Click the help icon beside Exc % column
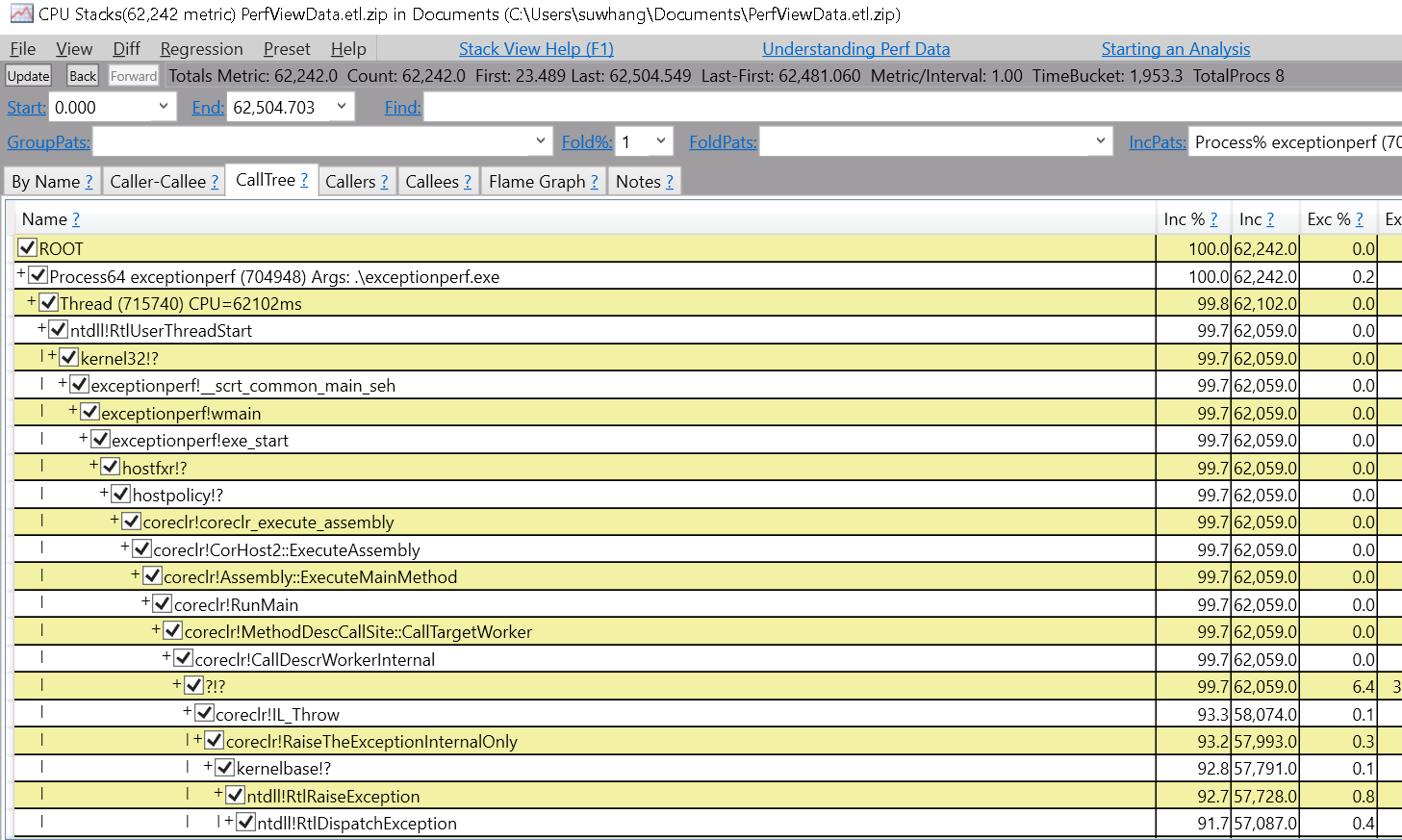 point(1360,219)
